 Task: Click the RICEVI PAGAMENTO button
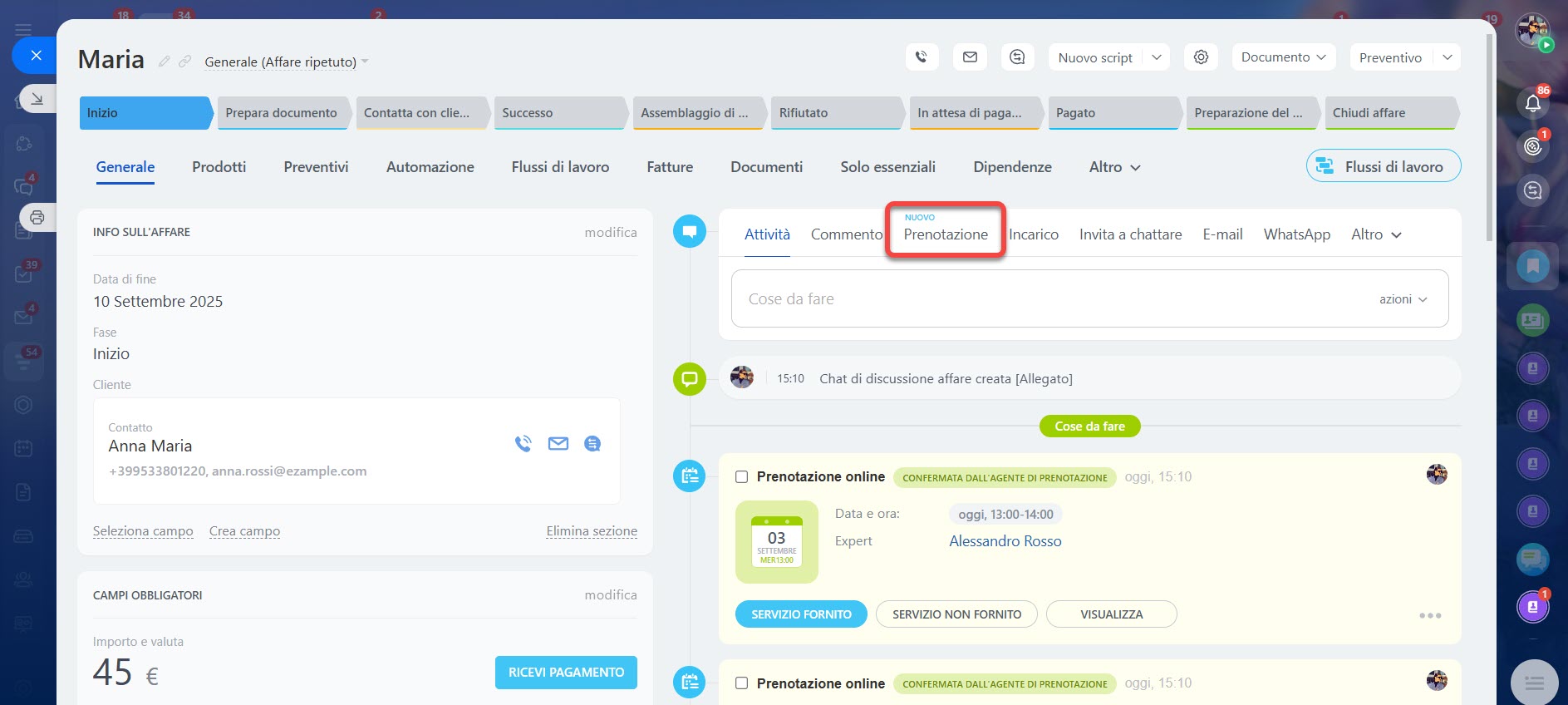(x=566, y=673)
